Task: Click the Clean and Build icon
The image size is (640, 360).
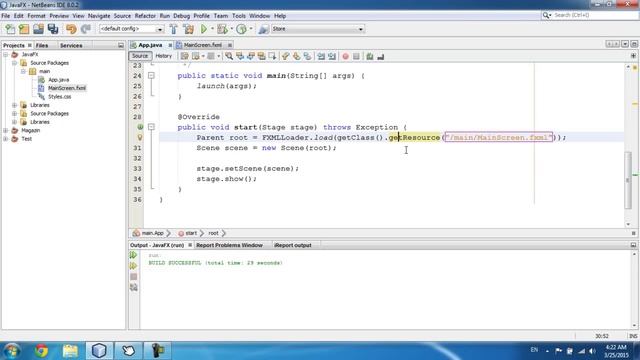Action: pos(189,29)
